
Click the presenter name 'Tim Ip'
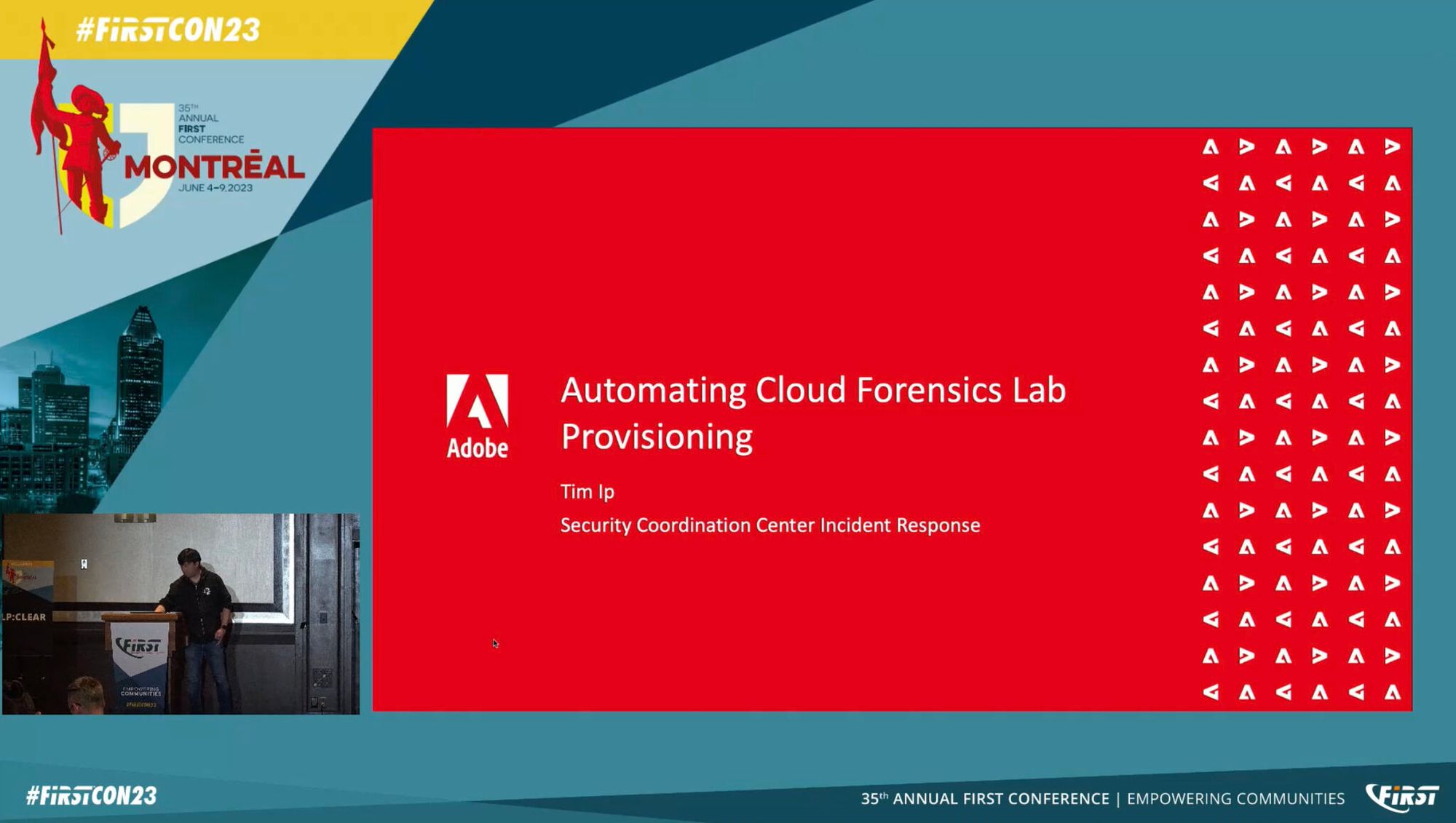[587, 492]
